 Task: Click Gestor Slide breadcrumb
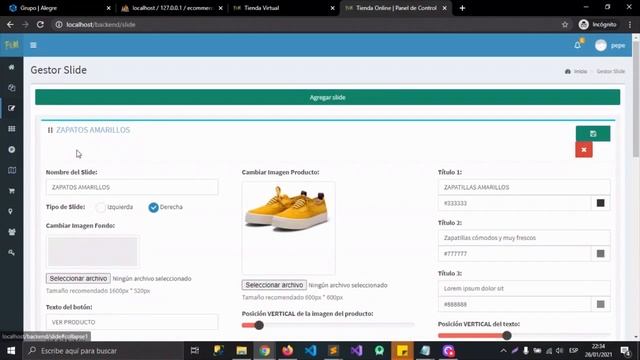click(x=611, y=71)
